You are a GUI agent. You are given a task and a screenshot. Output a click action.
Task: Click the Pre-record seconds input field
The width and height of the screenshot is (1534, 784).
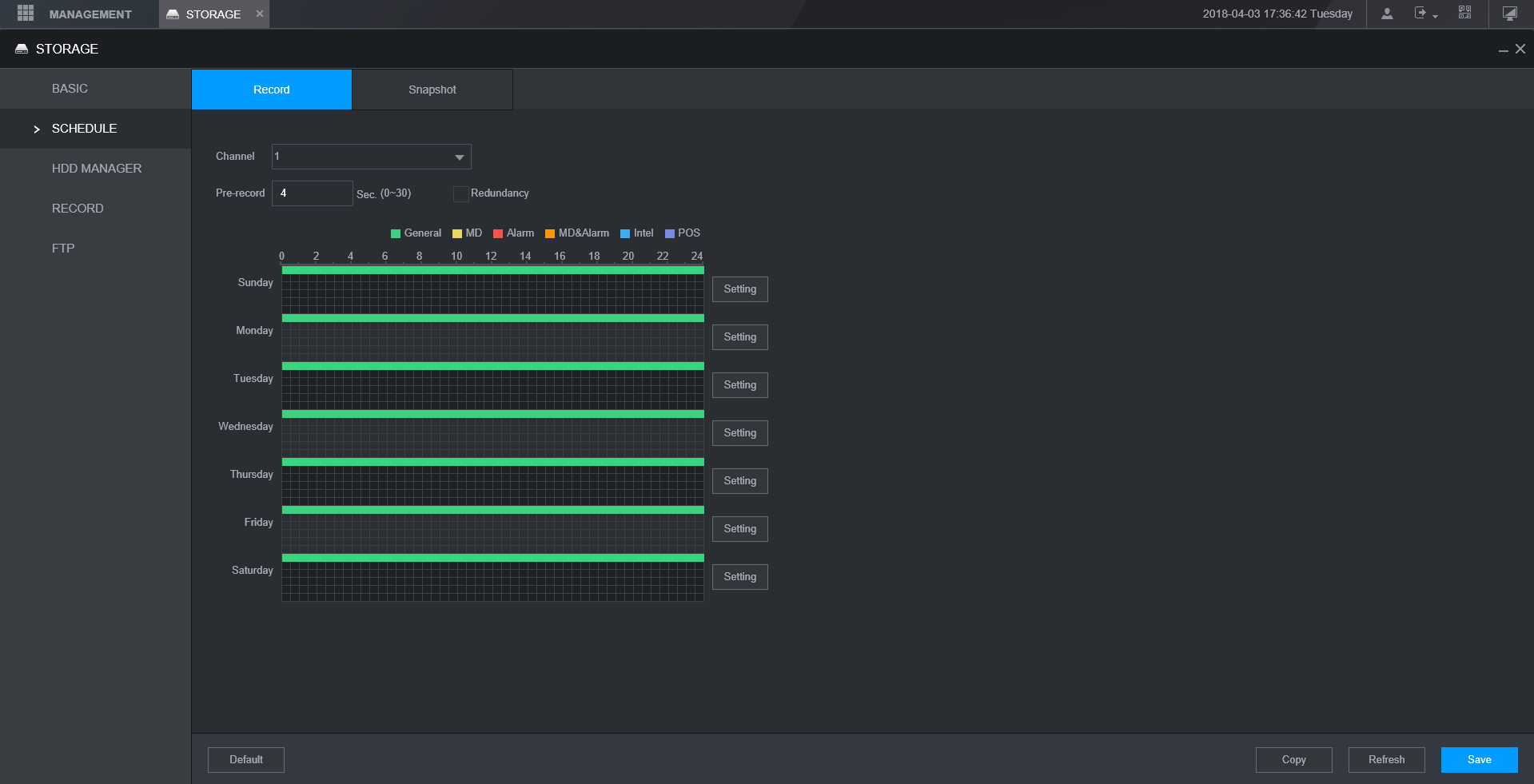pyautogui.click(x=312, y=193)
